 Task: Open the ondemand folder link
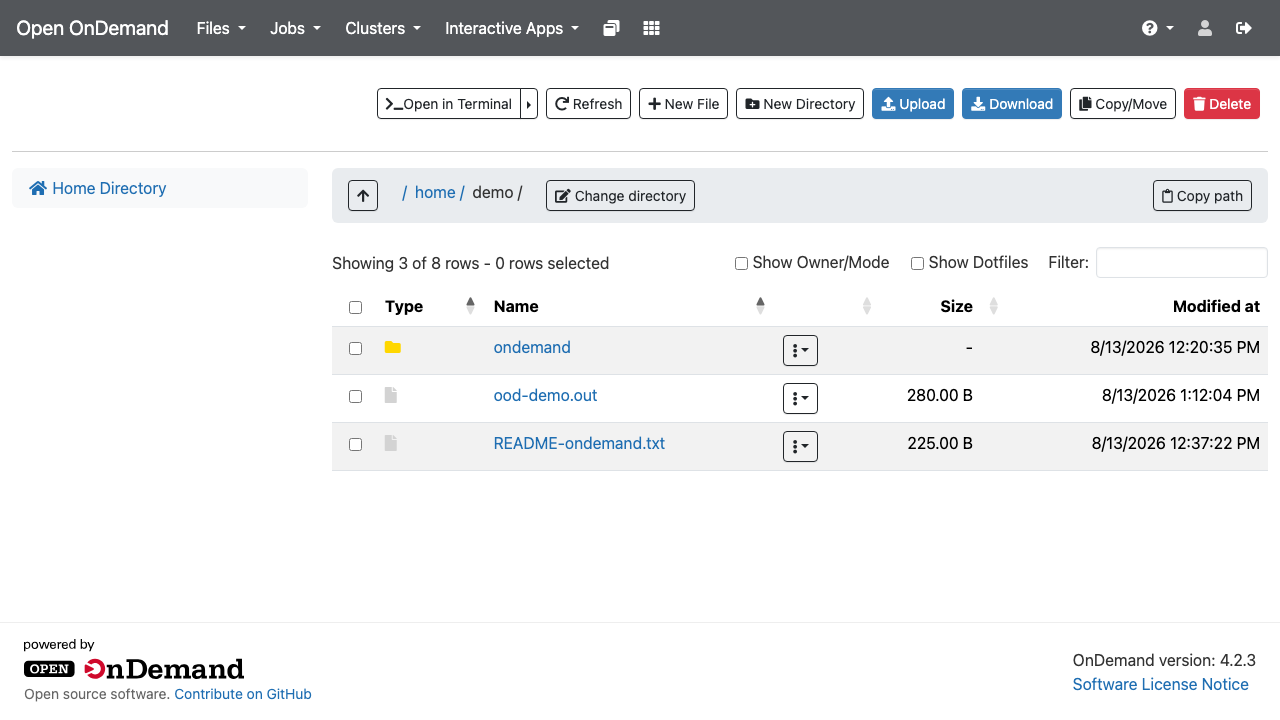click(532, 348)
